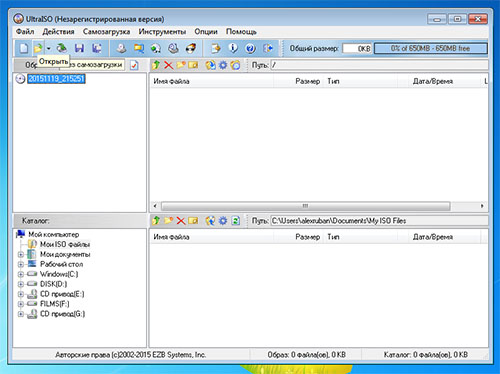Screen dimensions: 500x374
Task: Click the Refresh icon in the catalog toolbar
Action: click(x=235, y=221)
